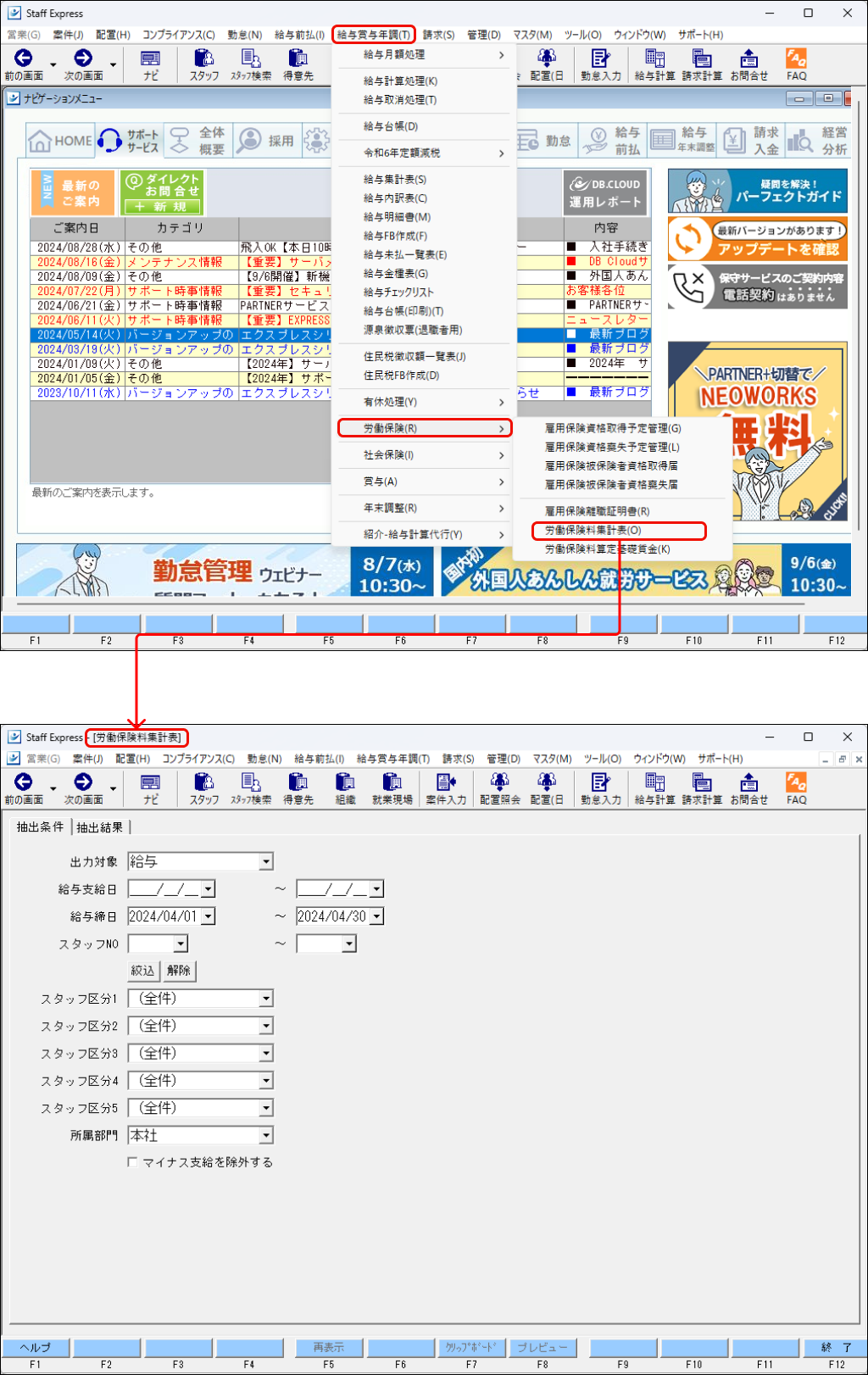The height and width of the screenshot is (1375, 868).
Task: Click お問合せ icon in the 労働保険料集計表 window
Action: (x=749, y=788)
